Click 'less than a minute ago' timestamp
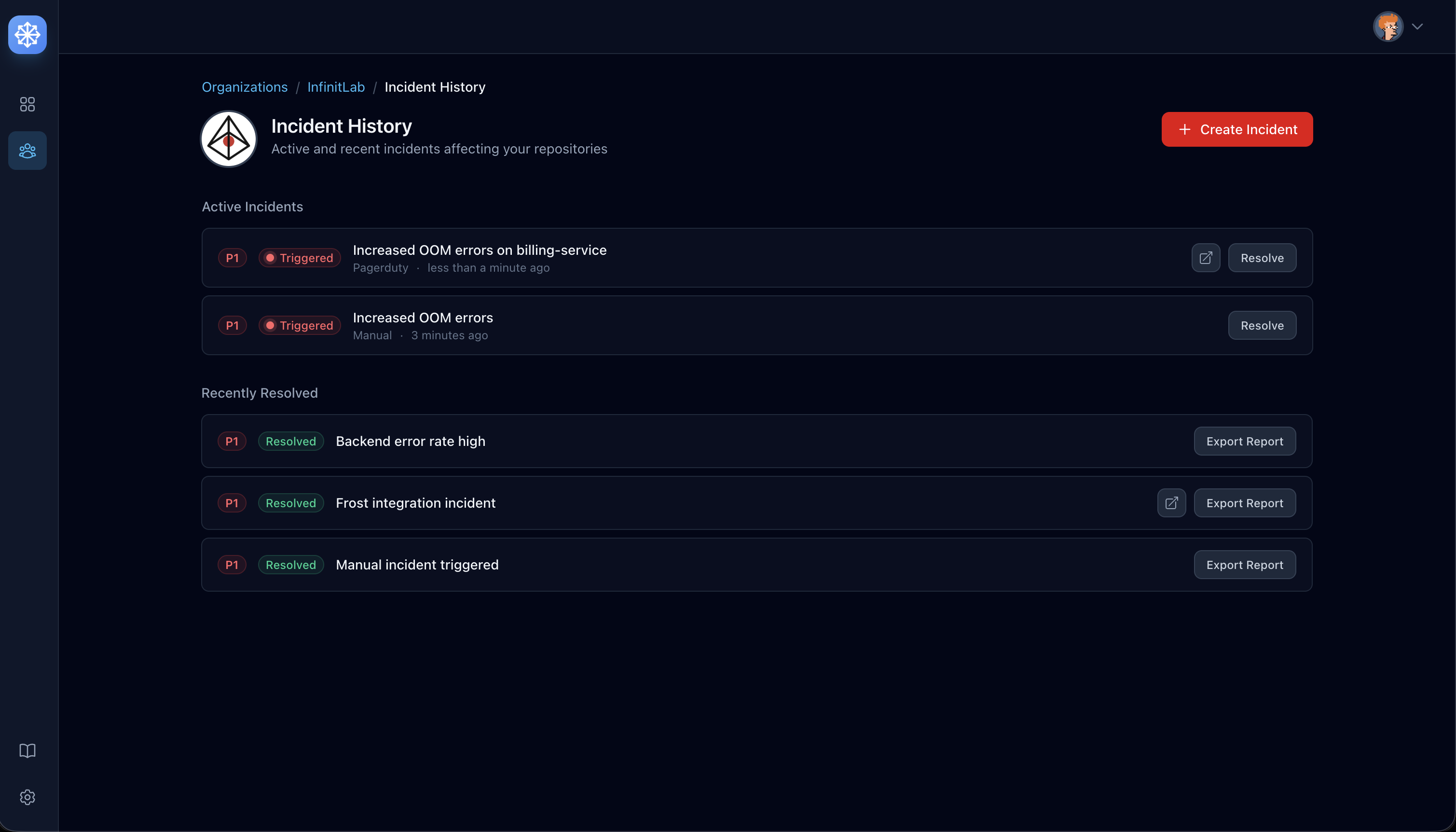Image resolution: width=1456 pixels, height=832 pixels. tap(488, 267)
